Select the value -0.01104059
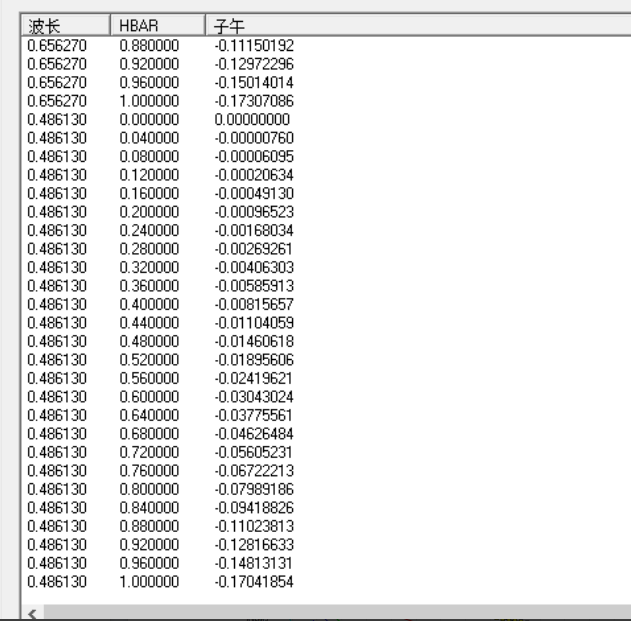The width and height of the screenshot is (631, 621). pos(254,323)
